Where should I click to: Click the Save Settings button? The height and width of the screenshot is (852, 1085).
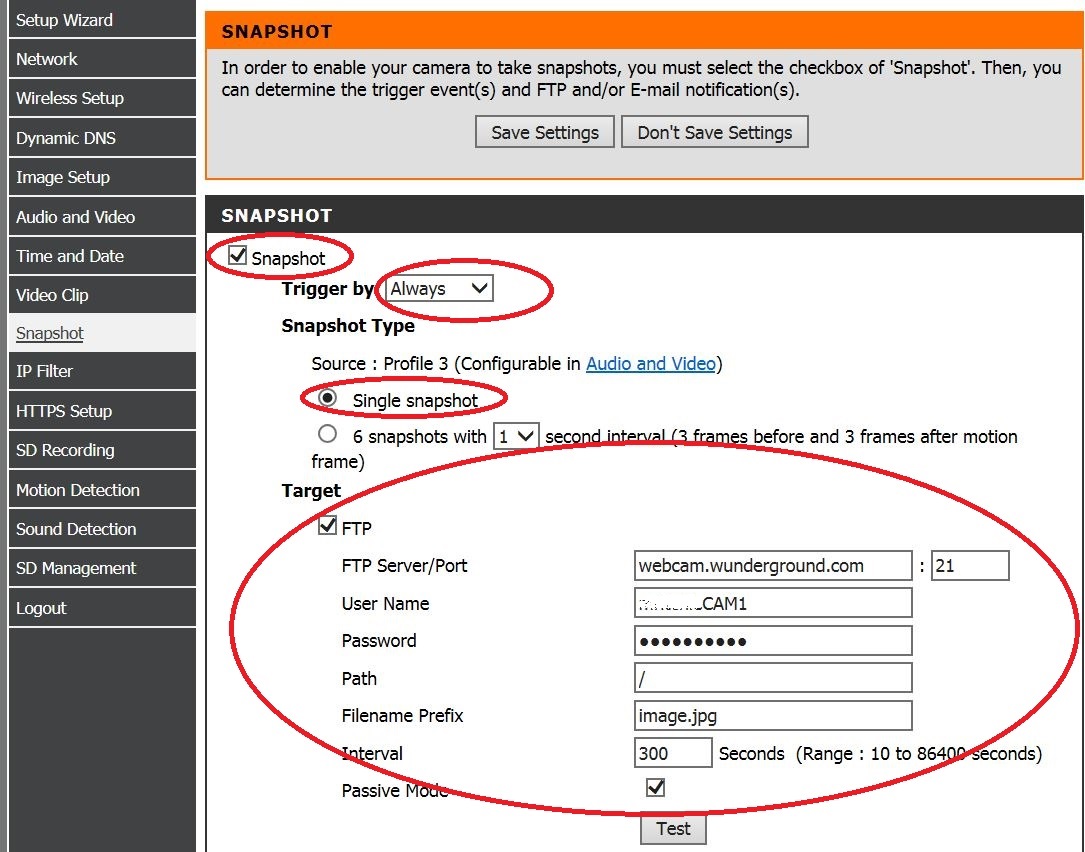tap(545, 132)
